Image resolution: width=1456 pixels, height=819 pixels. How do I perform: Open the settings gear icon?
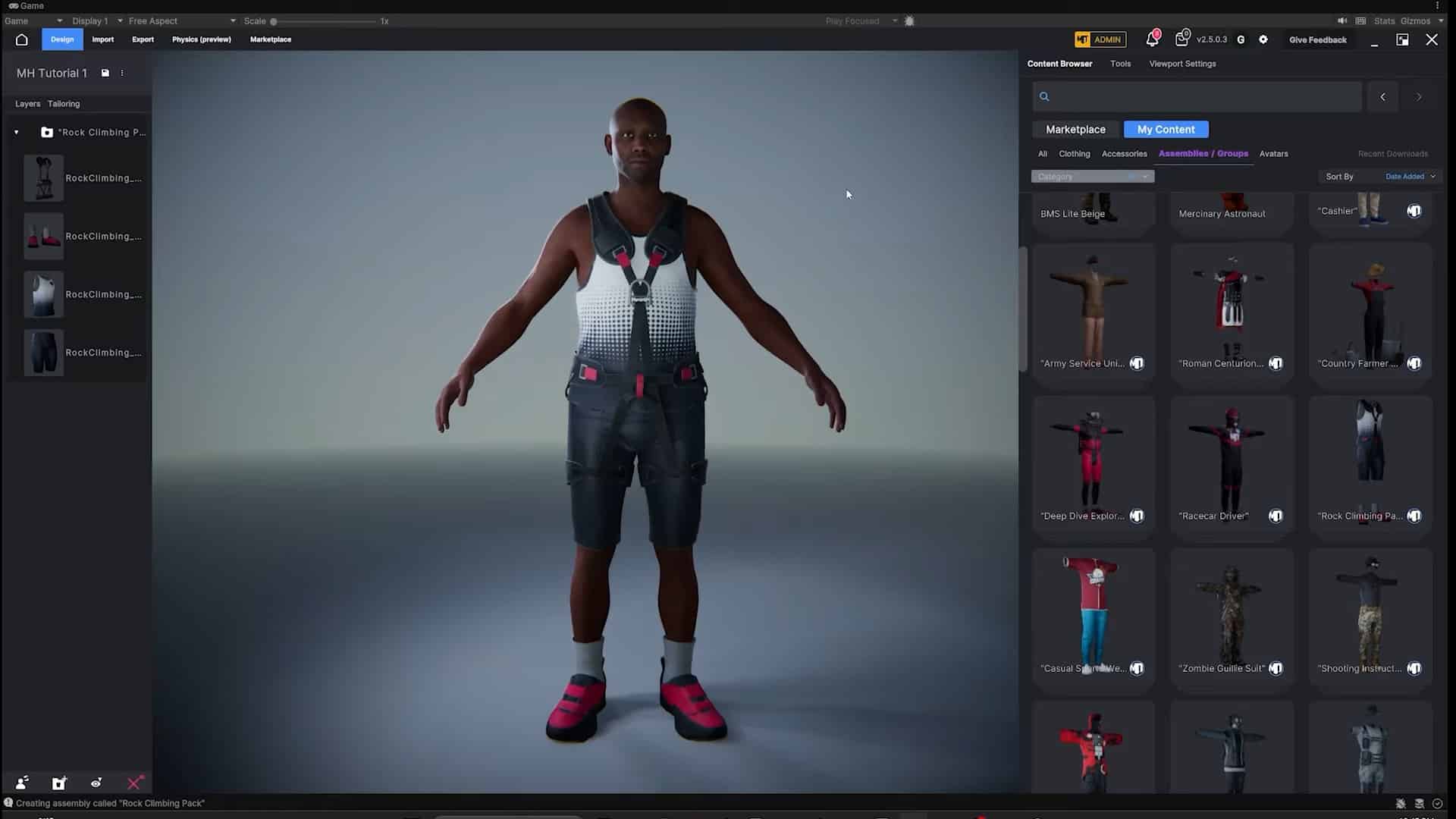click(1263, 39)
